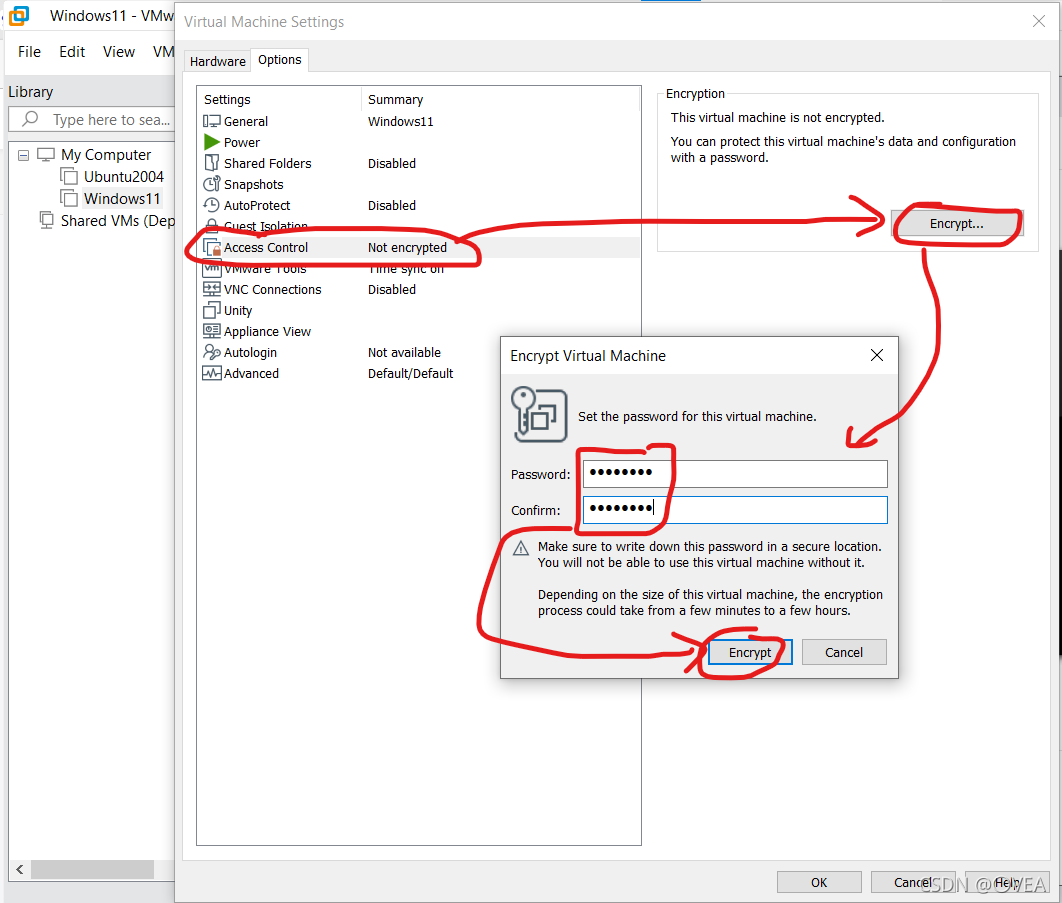
Task: Confirm with the Encrypt dialog button
Action: coord(750,652)
